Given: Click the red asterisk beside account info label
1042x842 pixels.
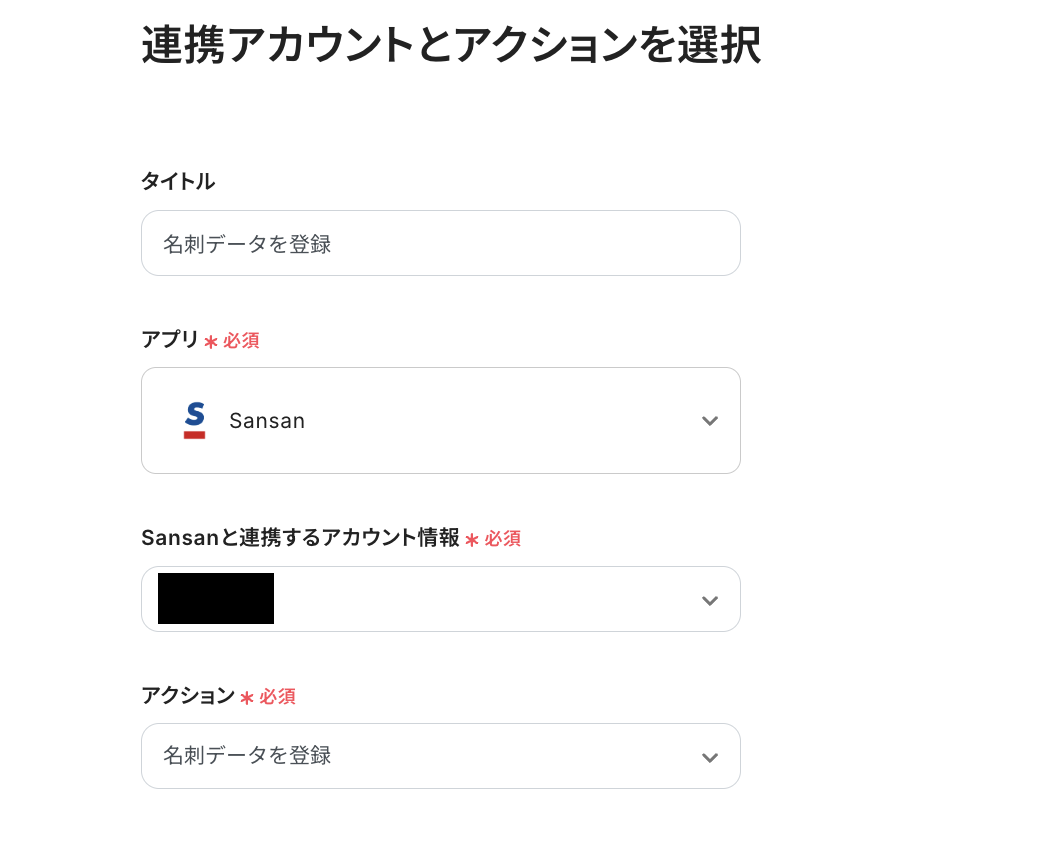Looking at the screenshot, I should click(472, 540).
